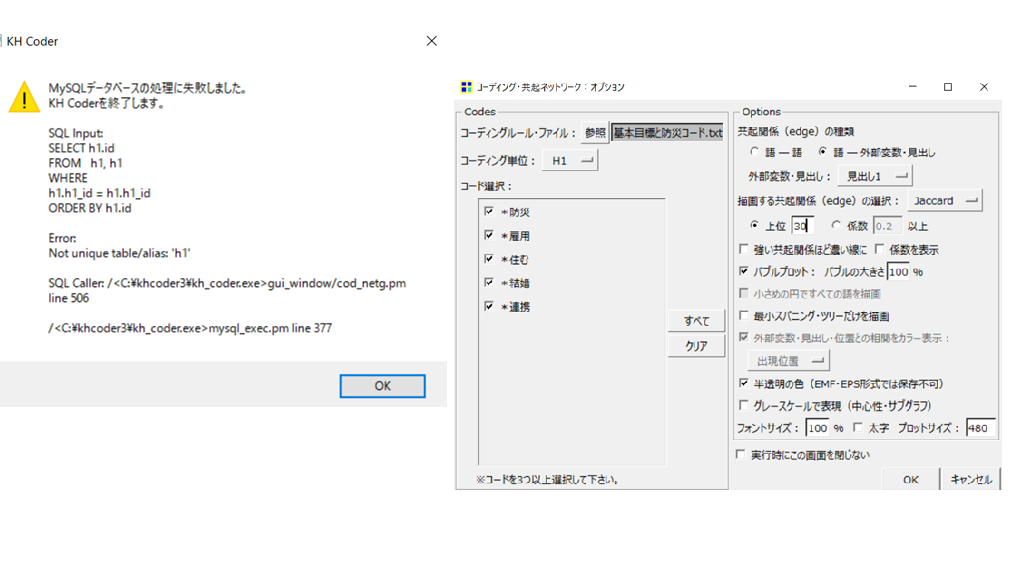Open the 外部変数・見出し 見出し1 dropdown
1024x576 pixels.
coord(875,176)
